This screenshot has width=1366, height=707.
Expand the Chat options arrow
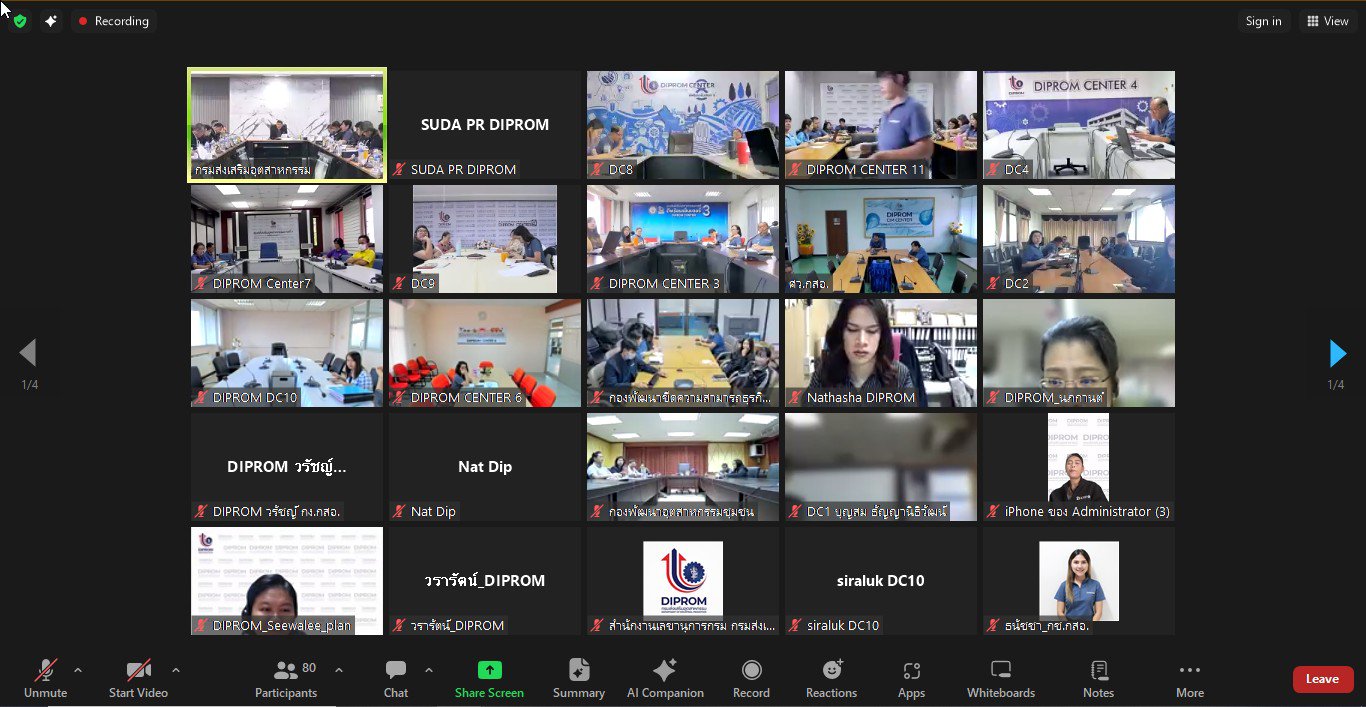click(429, 670)
